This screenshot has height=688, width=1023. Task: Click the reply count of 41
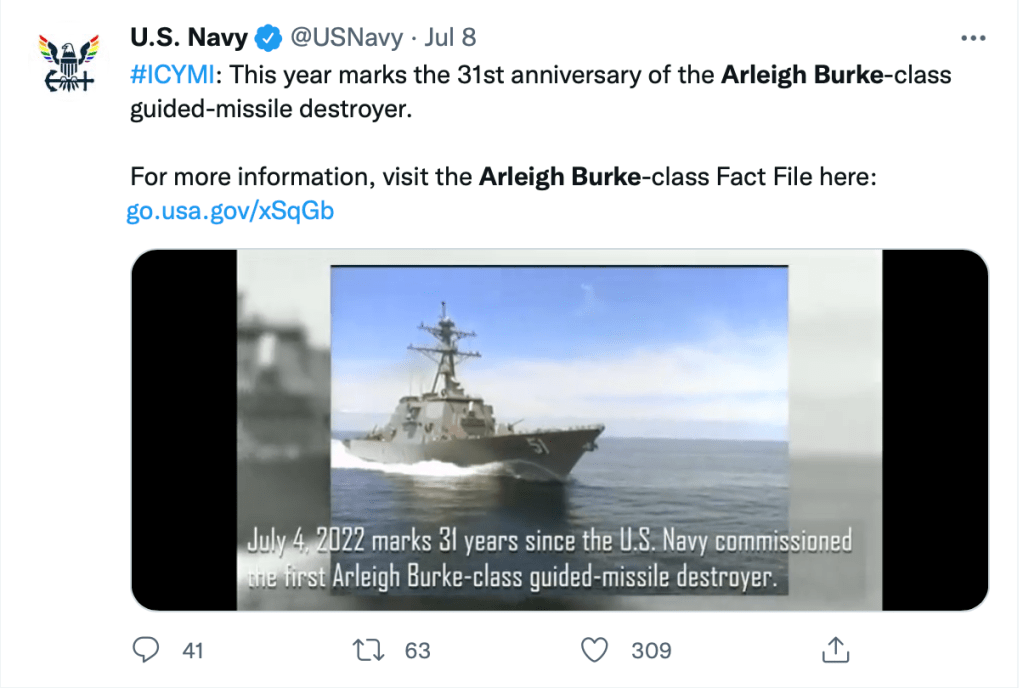point(193,651)
